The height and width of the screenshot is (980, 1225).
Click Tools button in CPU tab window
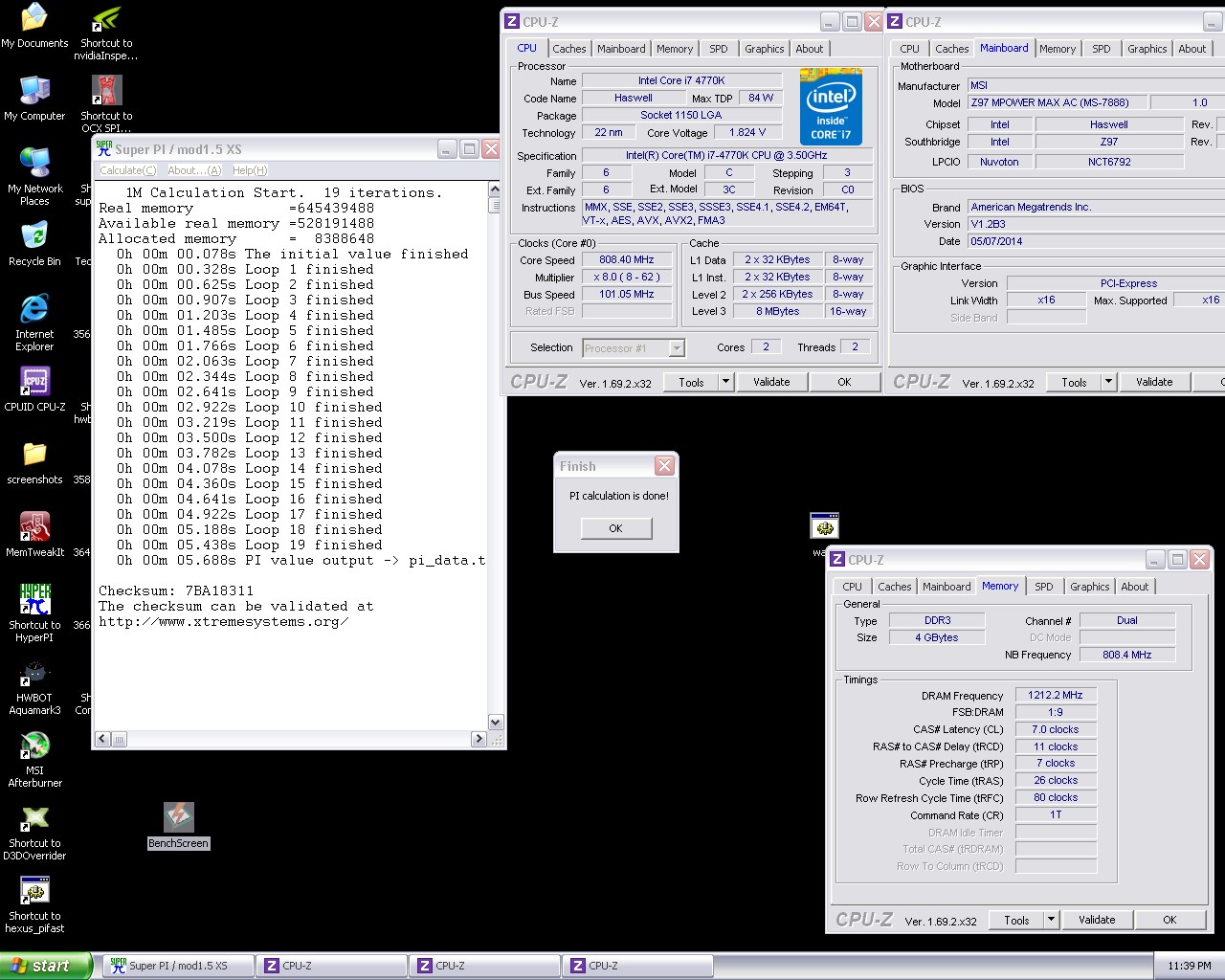(x=691, y=382)
